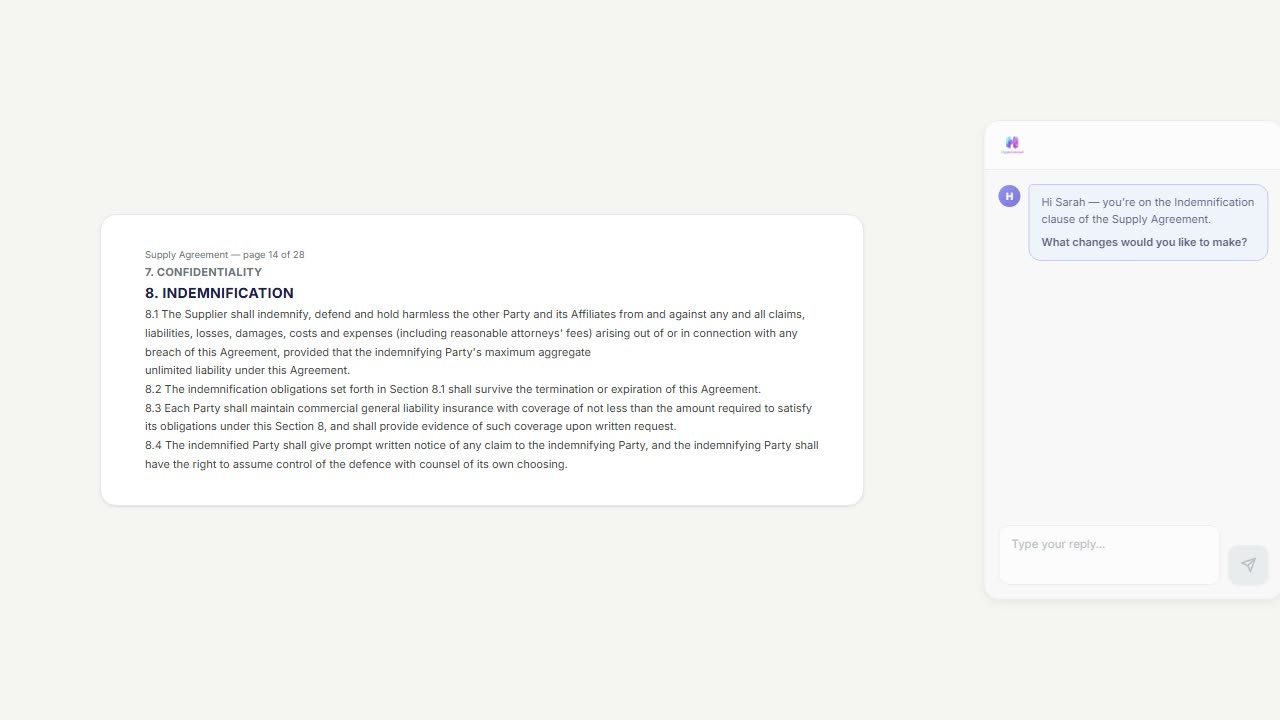
Task: Click the assistant logo in chat header
Action: pyautogui.click(x=1012, y=145)
